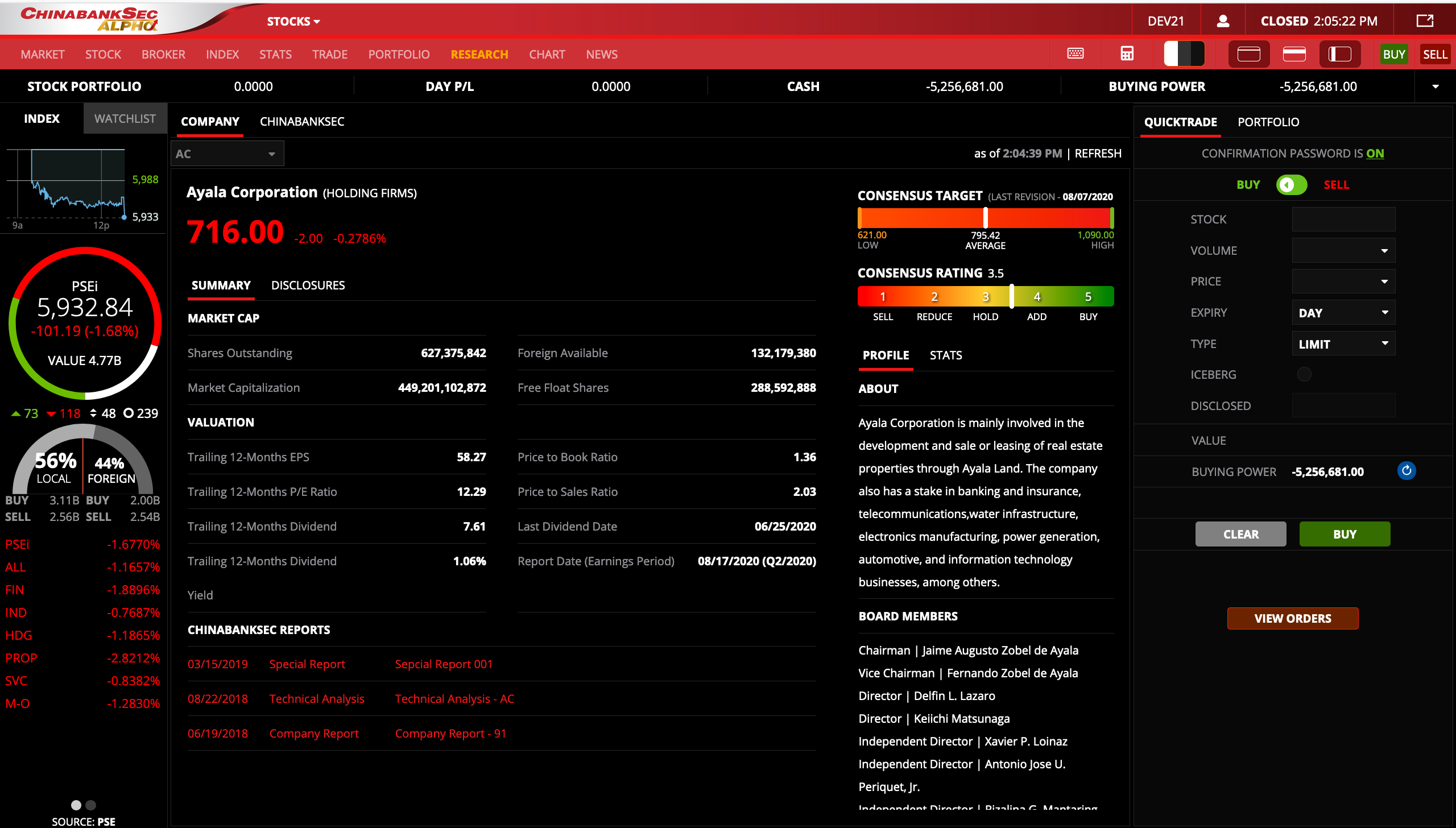The height and width of the screenshot is (828, 1456).
Task: Open the CHART menu
Action: 547,55
